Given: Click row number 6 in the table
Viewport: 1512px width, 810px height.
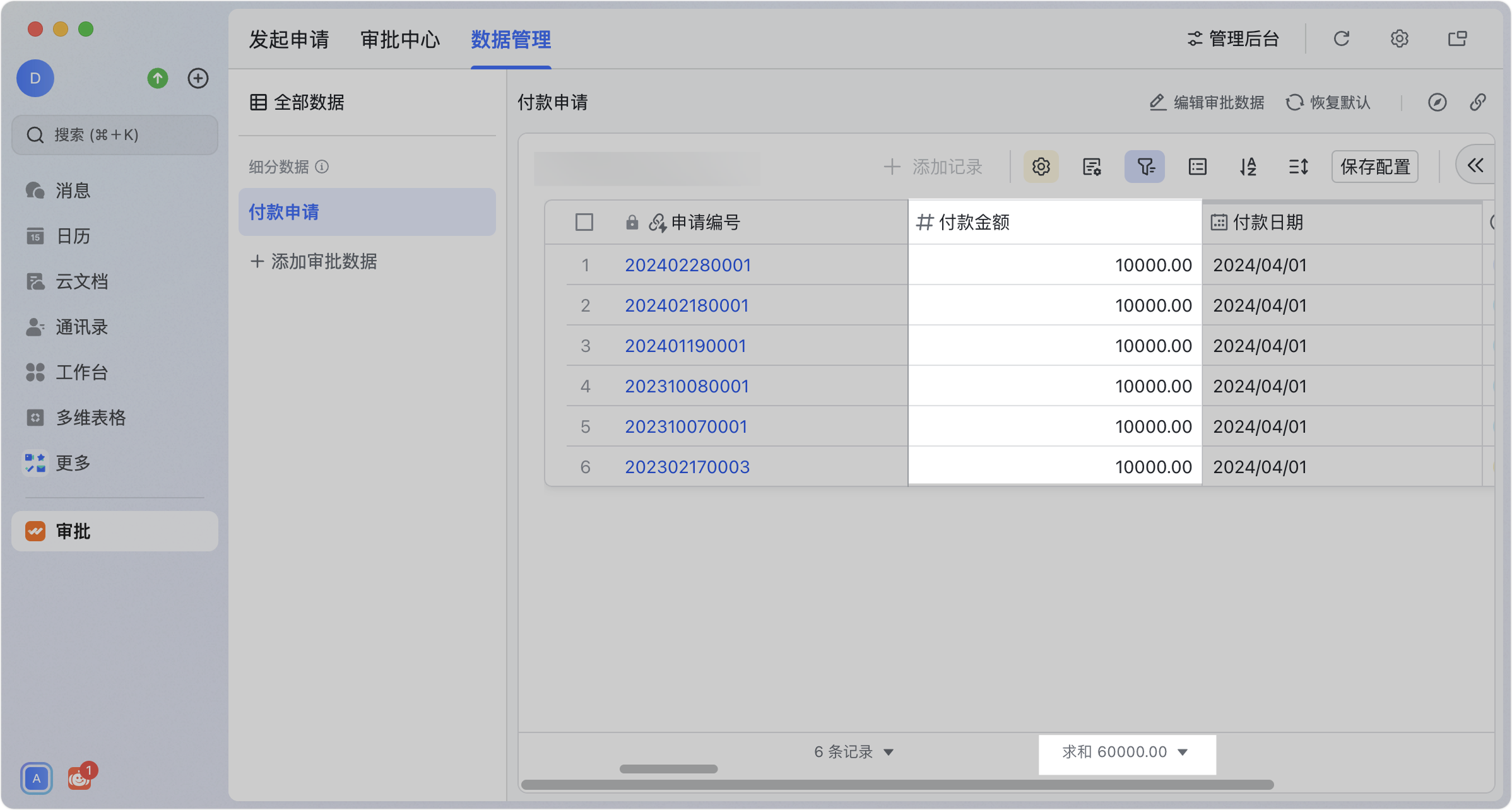Looking at the screenshot, I should point(585,467).
